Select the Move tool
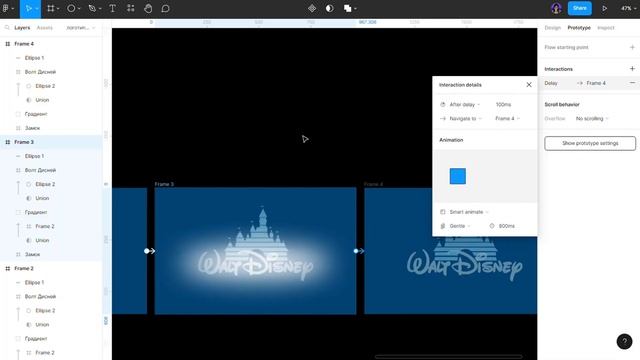The width and height of the screenshot is (640, 360). [28, 9]
